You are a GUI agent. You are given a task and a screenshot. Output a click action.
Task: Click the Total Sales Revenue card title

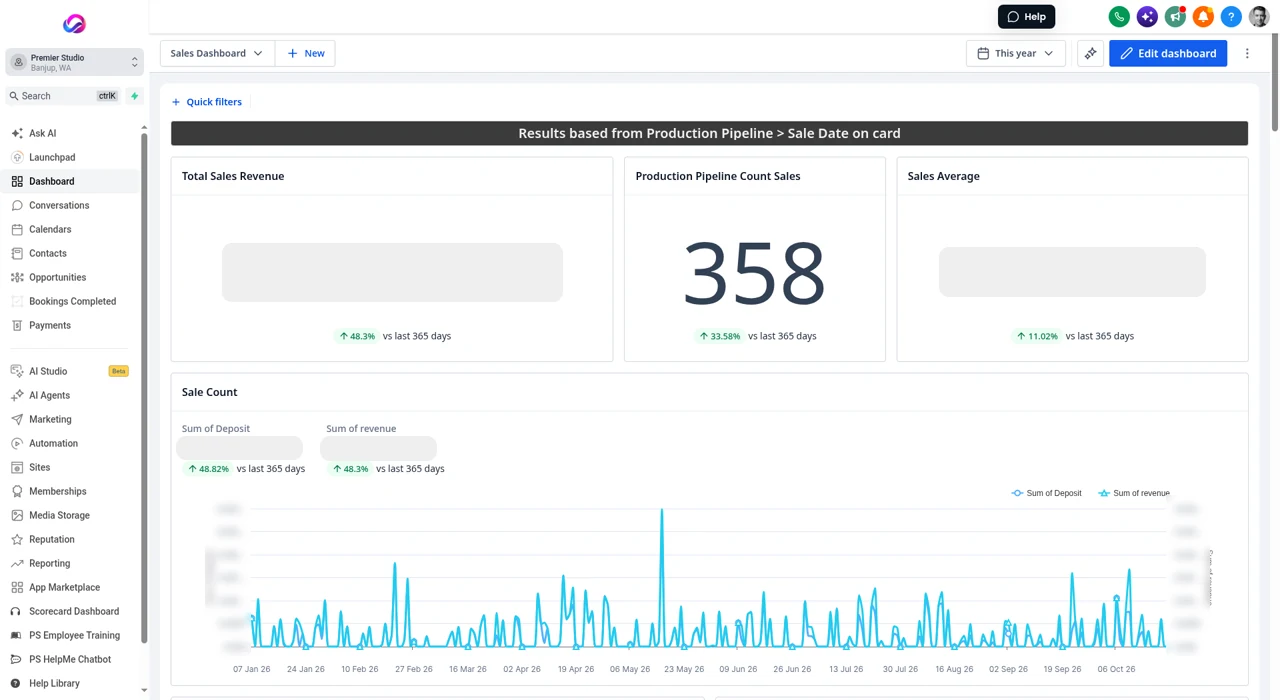click(x=233, y=176)
